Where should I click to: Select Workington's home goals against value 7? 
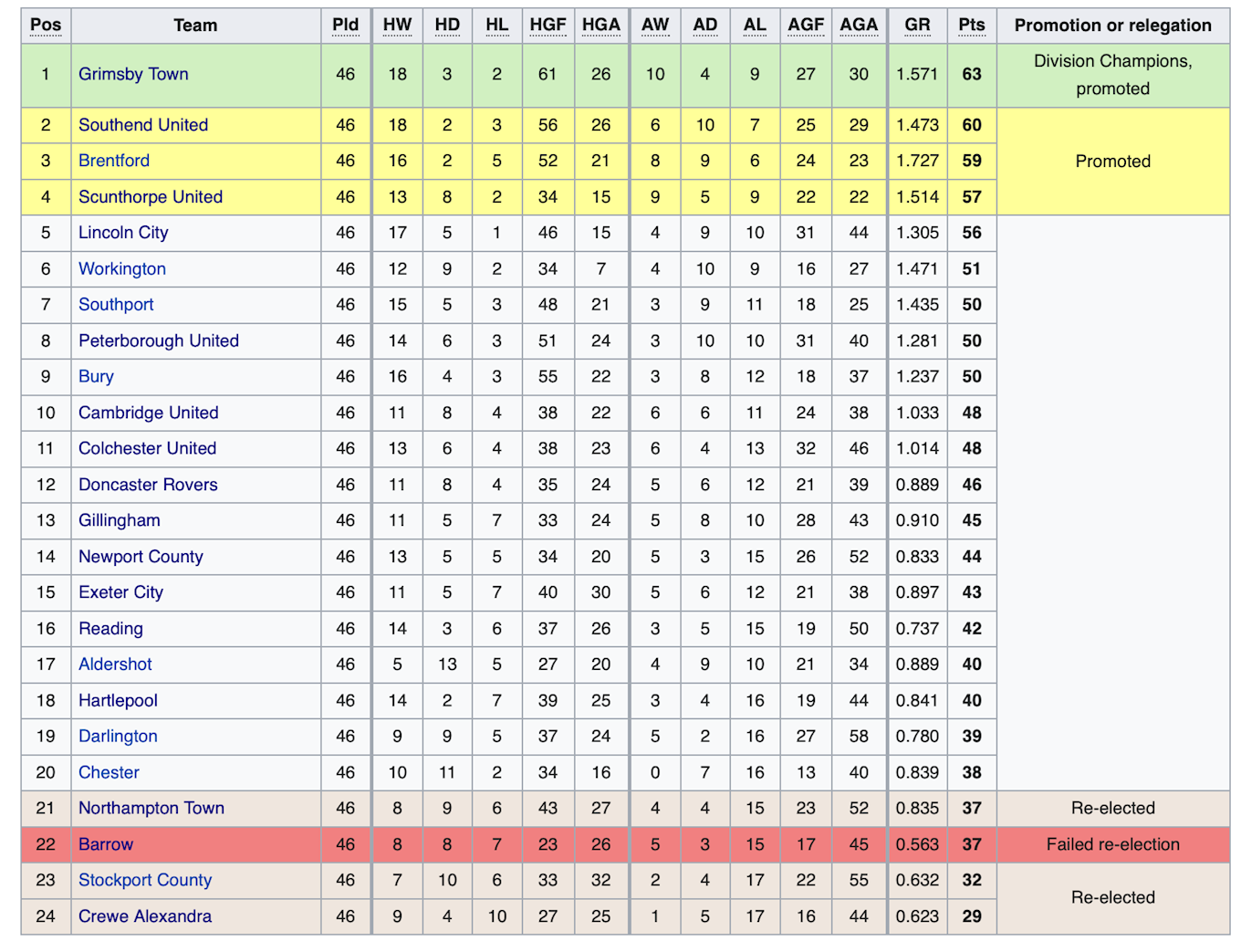(600, 269)
